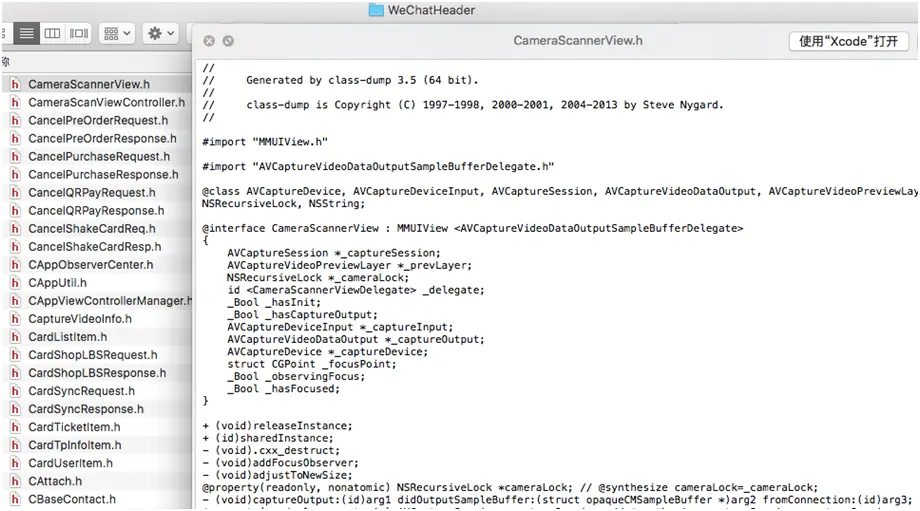Click the header file icon beside CardSyncRequest.h
Viewport: 920px width, 511px height.
click(x=15, y=391)
